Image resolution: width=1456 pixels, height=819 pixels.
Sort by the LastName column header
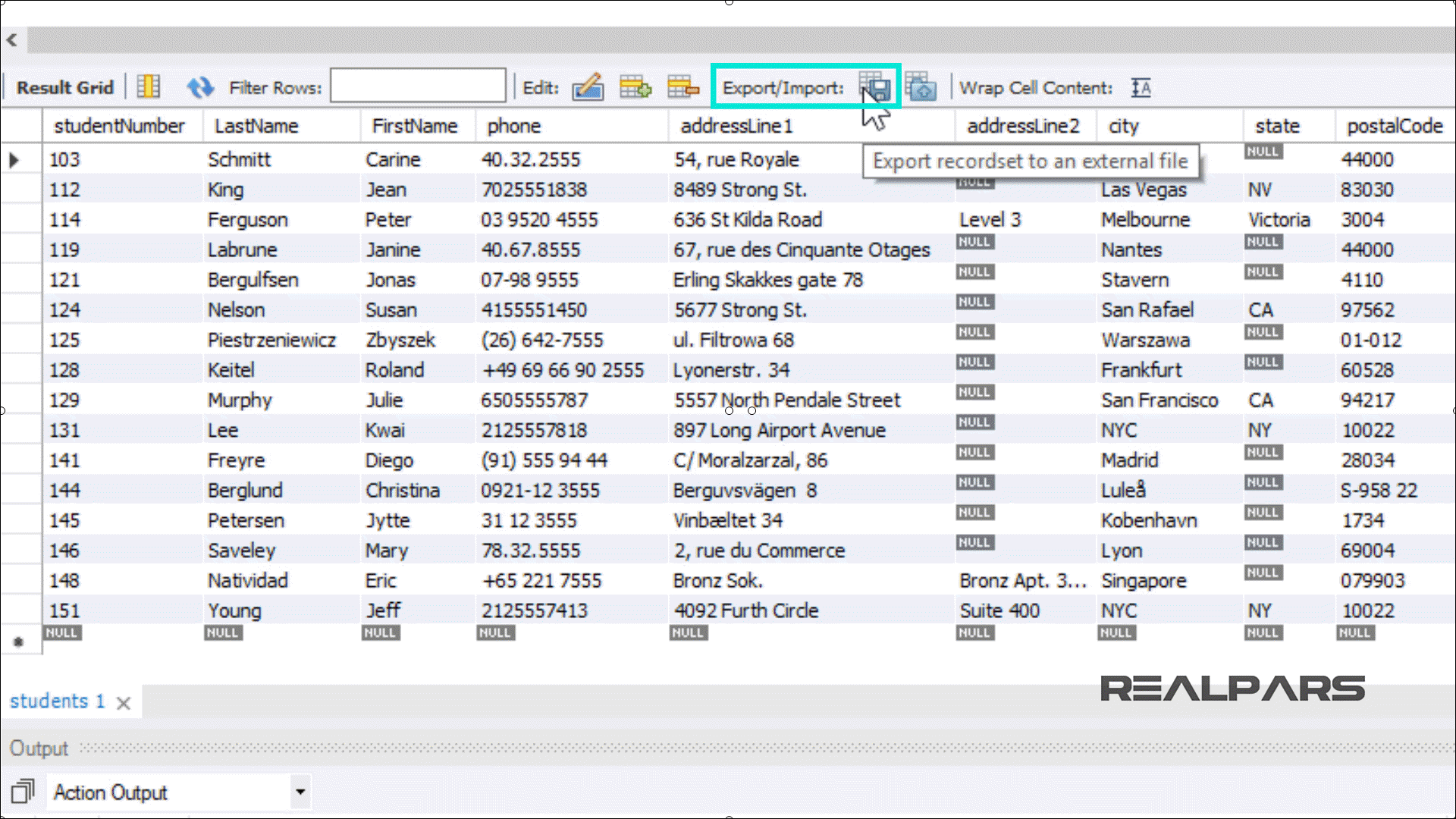(256, 126)
